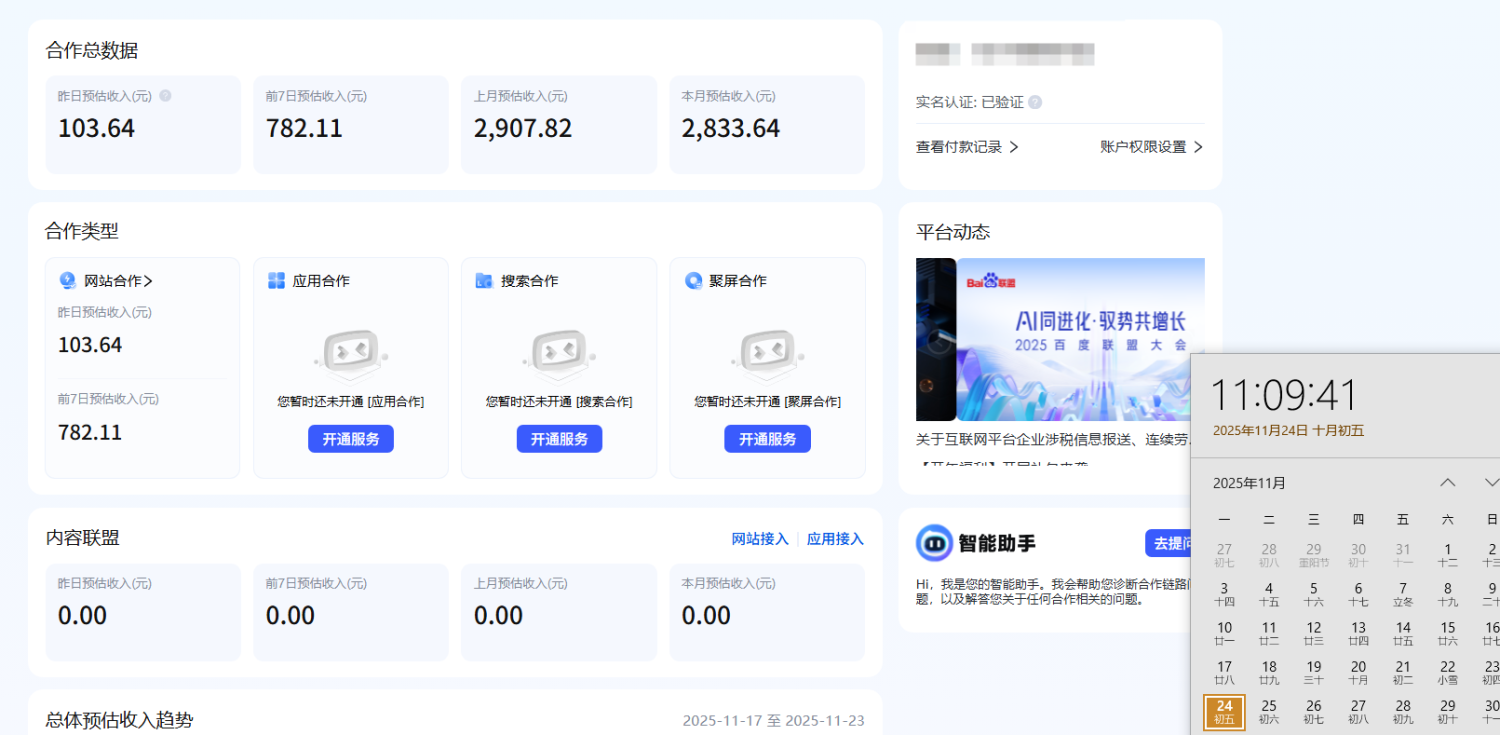Open the 应用接入 link

click(834, 538)
